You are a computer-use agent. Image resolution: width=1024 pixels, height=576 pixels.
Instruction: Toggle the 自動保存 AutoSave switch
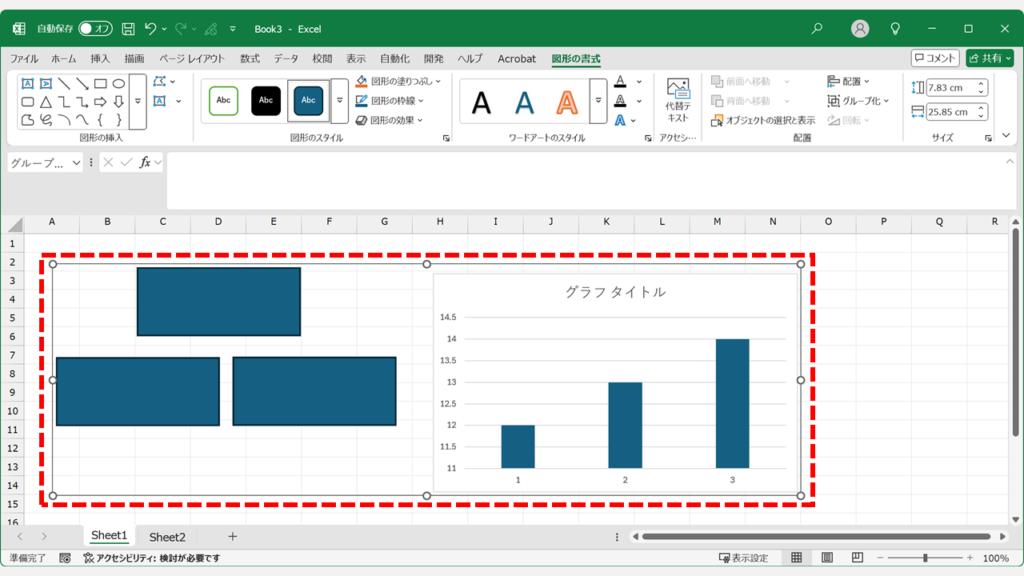95,29
